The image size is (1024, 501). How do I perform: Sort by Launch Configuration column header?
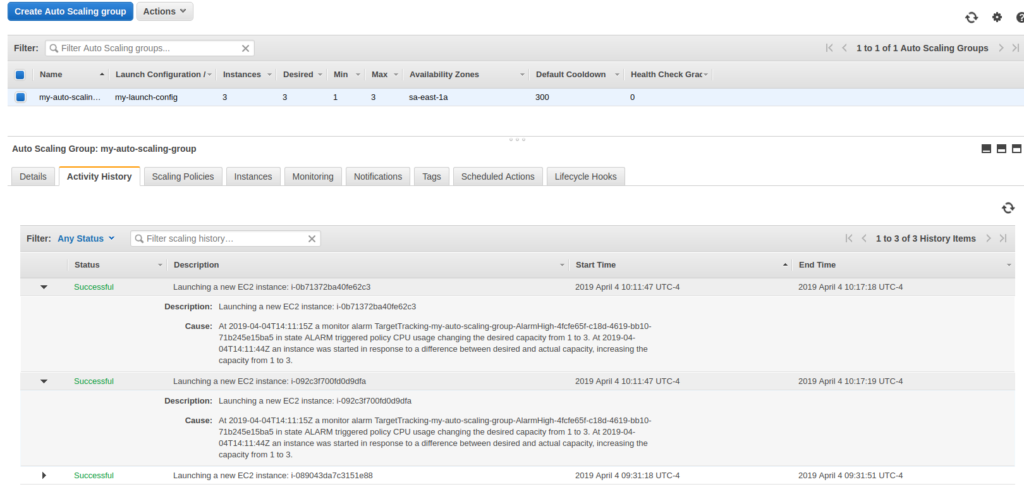(x=160, y=74)
